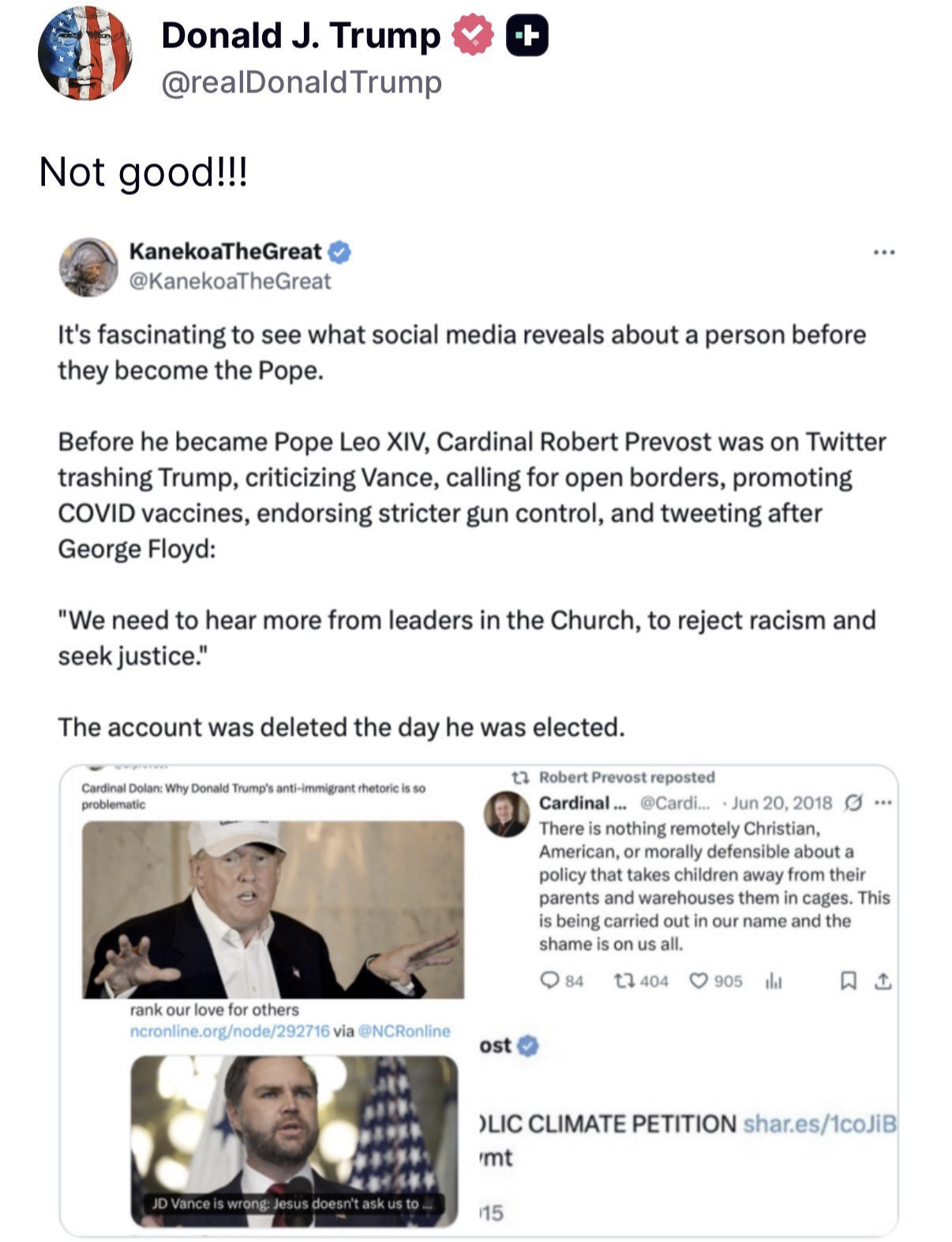The height and width of the screenshot is (1242, 952).
Task: Click KanekoaTheGreat's blue verified checkmark
Action: (339, 252)
